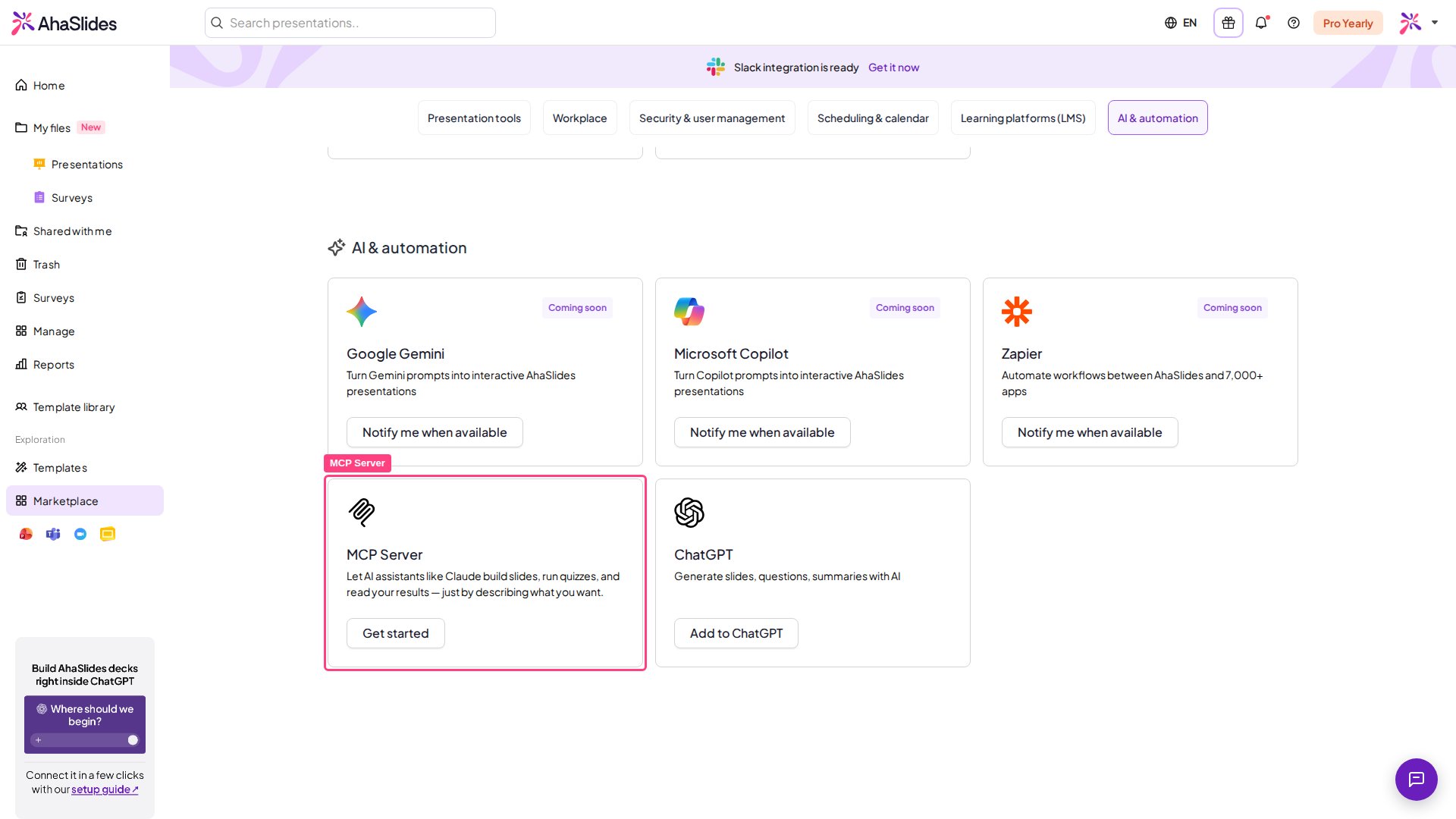Image resolution: width=1456 pixels, height=819 pixels.
Task: Click Add to ChatGPT button
Action: point(736,633)
